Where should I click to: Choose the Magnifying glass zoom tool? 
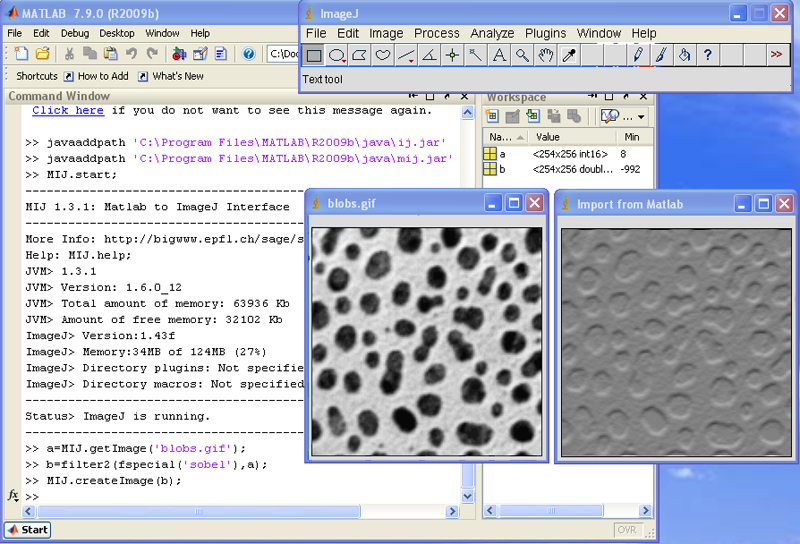521,56
